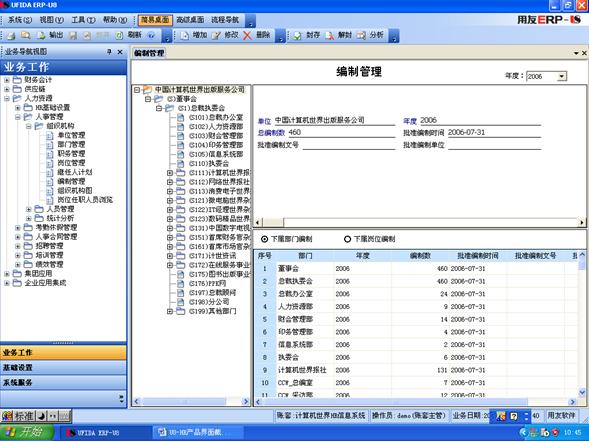Select the 下属部门编制 radio button
This screenshot has width=589, height=442.
264,239
